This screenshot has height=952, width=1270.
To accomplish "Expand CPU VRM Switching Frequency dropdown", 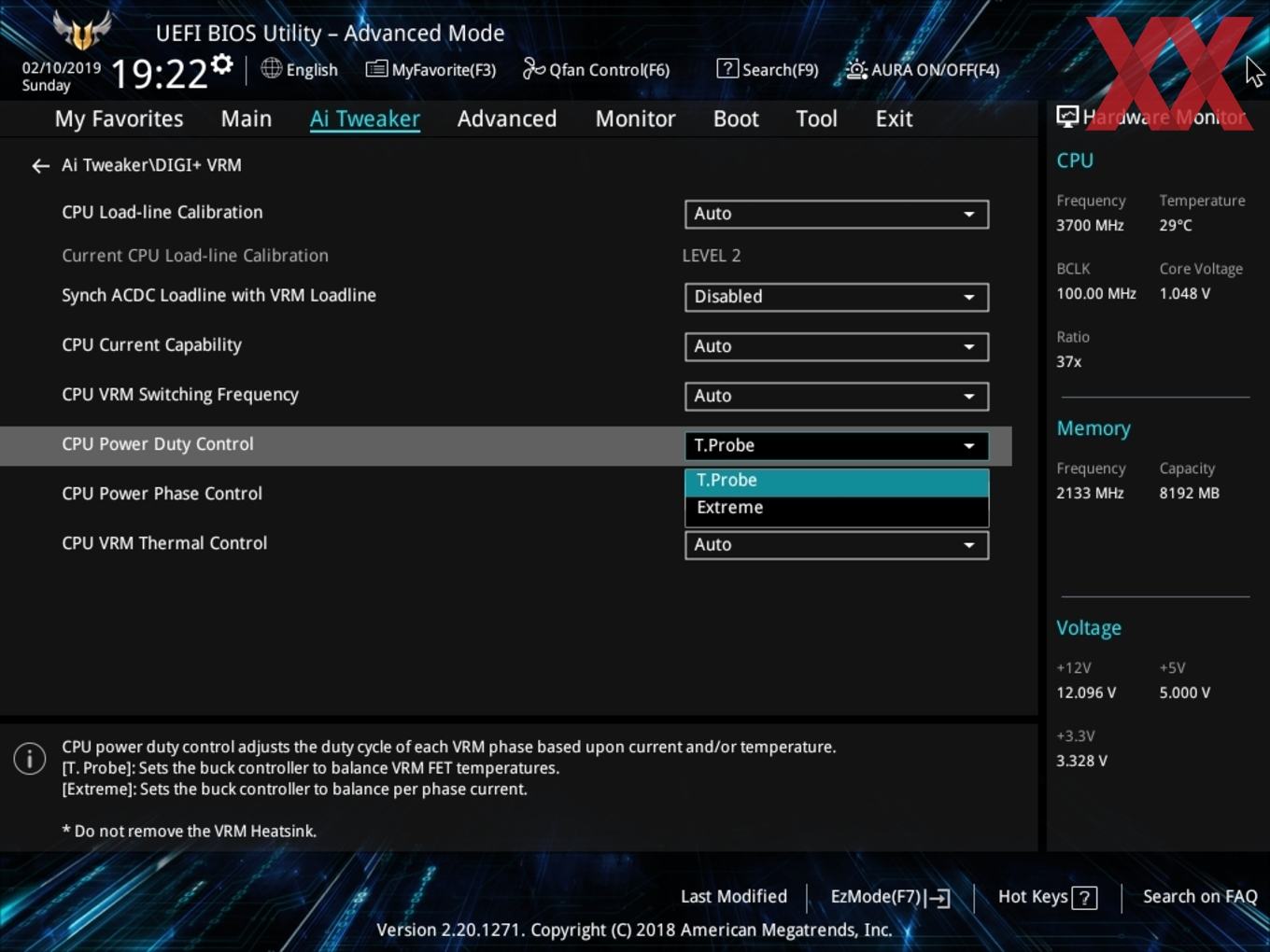I will point(837,396).
